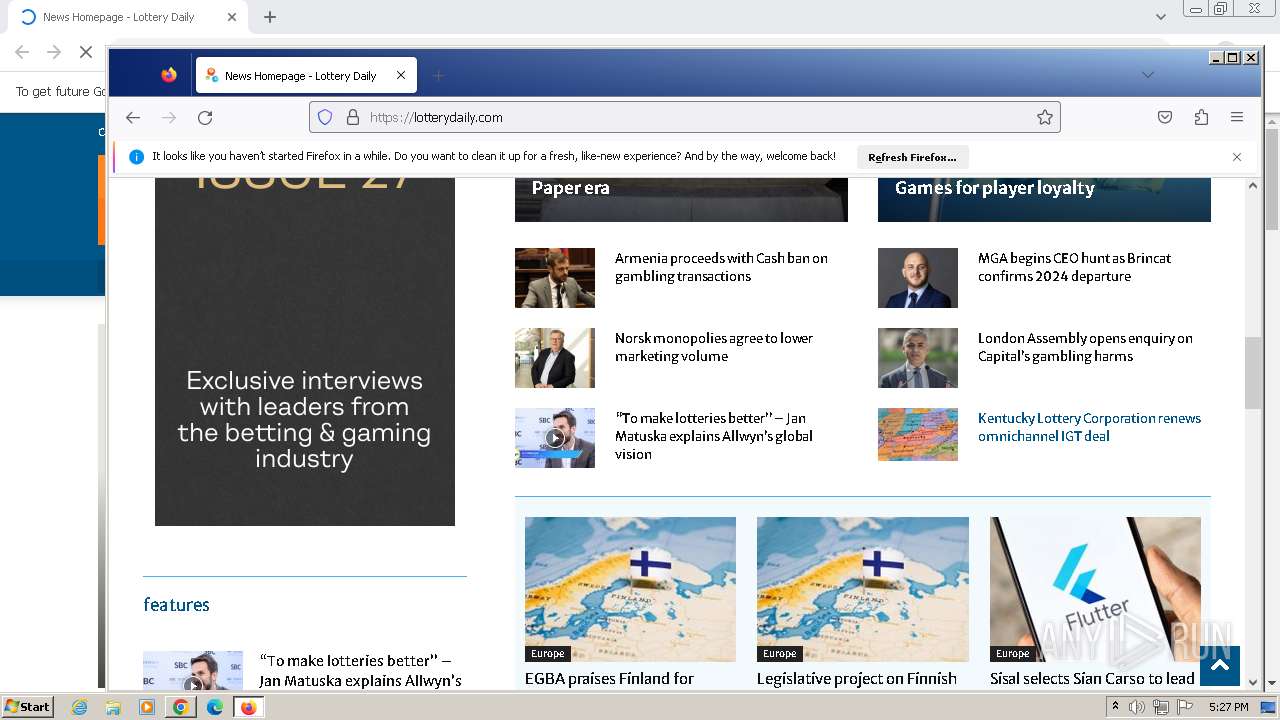
Task: Open Sisal selects Sían Carso article headline
Action: pos(1092,679)
